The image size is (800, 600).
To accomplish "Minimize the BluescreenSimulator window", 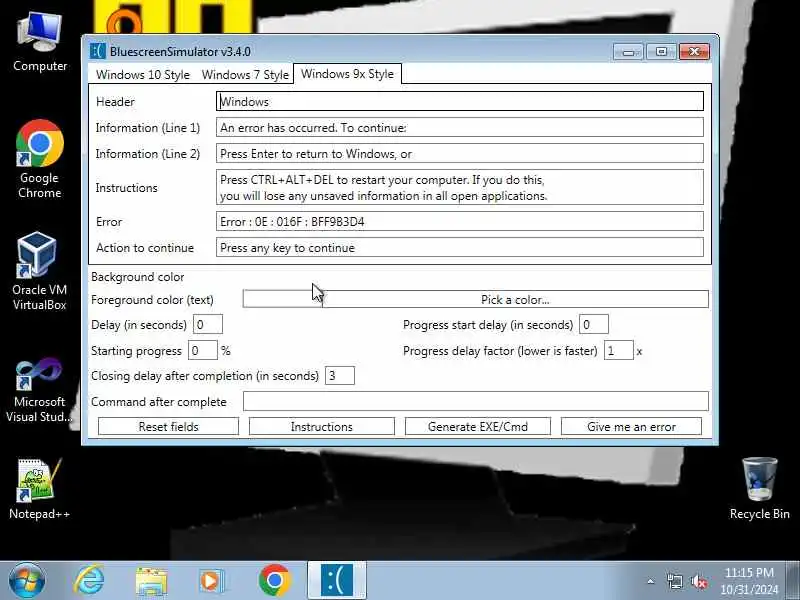I will tap(628, 52).
